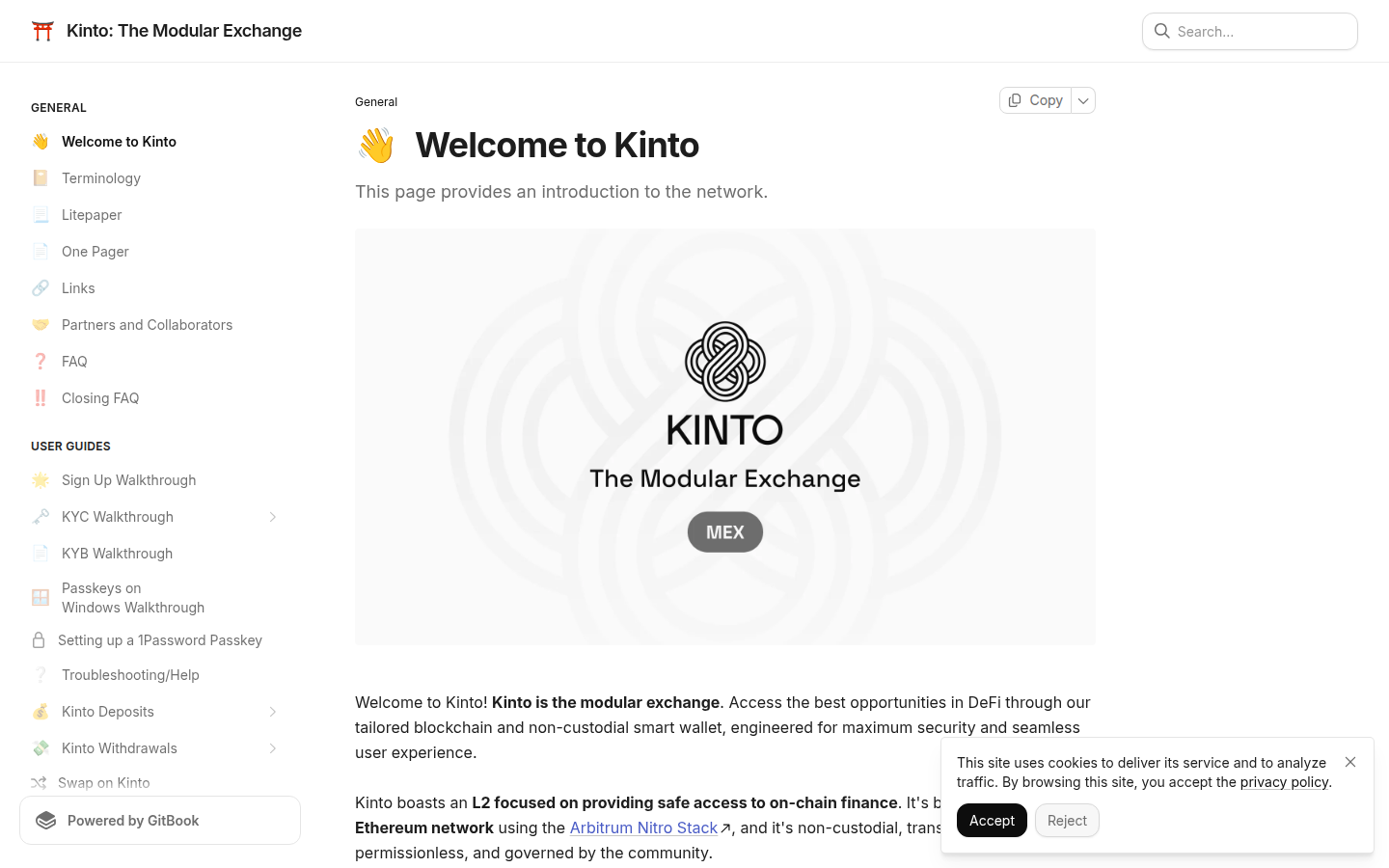Expand the Kinto Deposits section

click(x=273, y=712)
